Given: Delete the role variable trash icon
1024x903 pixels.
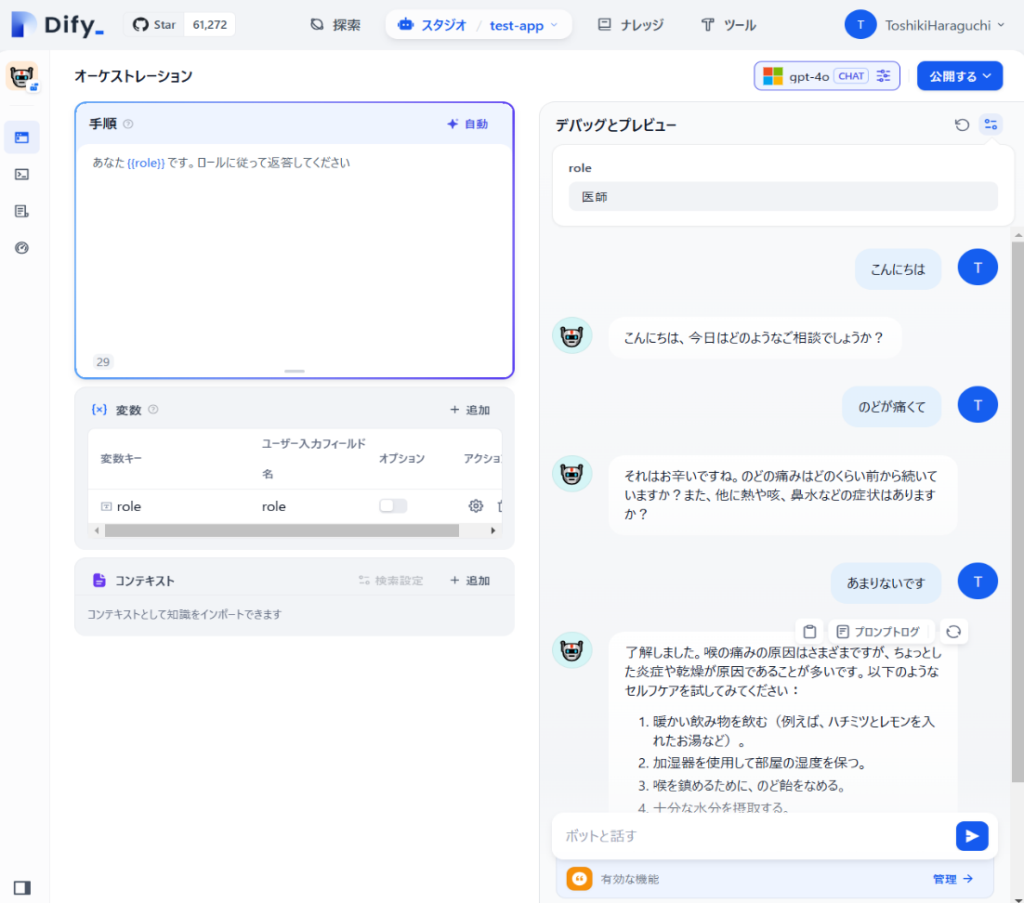Looking at the screenshot, I should click(x=500, y=506).
